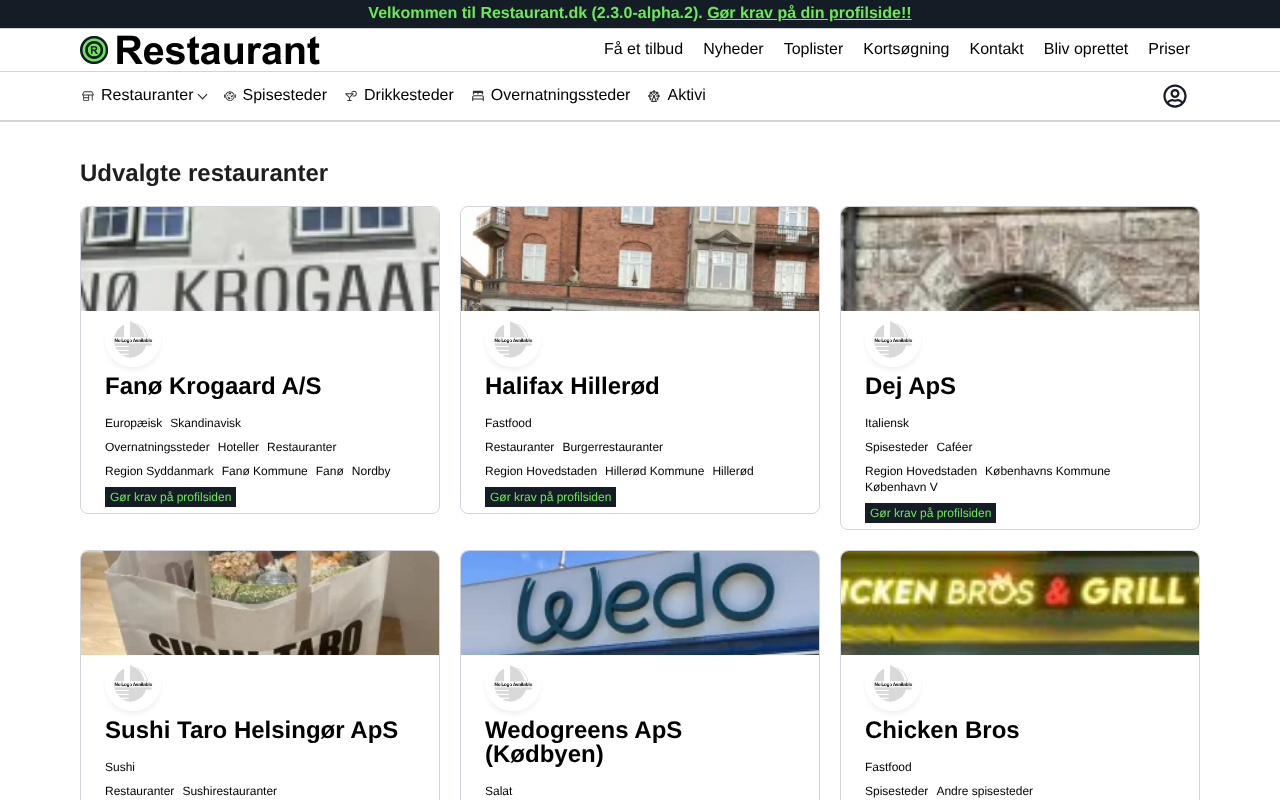1280x800 pixels.
Task: Open the Kontakt menu item
Action: pyautogui.click(x=996, y=49)
